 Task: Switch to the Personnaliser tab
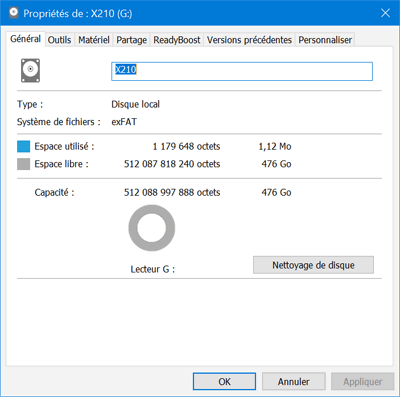[325, 40]
